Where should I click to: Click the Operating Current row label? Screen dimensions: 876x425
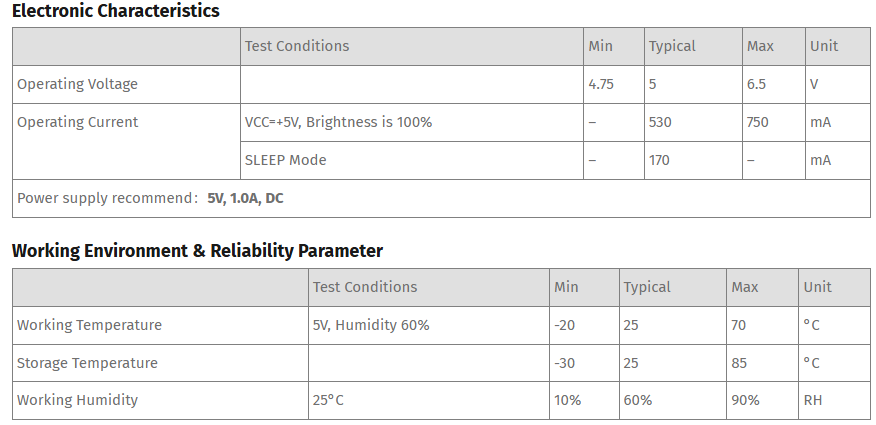coord(77,122)
